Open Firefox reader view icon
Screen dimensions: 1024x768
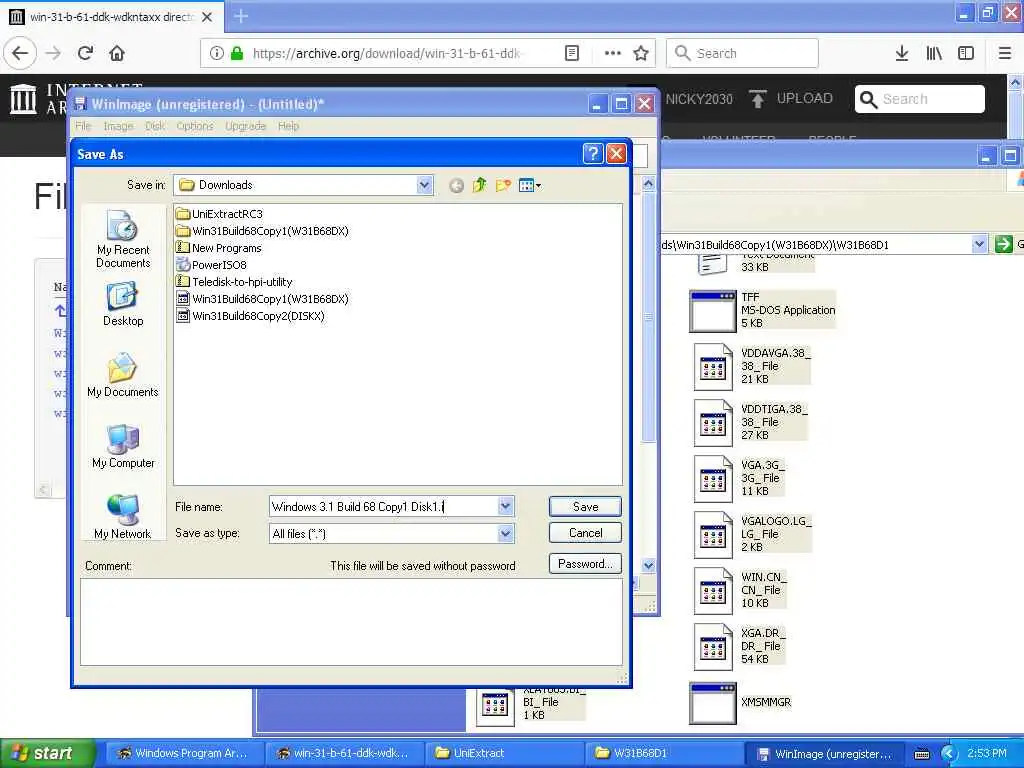(x=571, y=53)
